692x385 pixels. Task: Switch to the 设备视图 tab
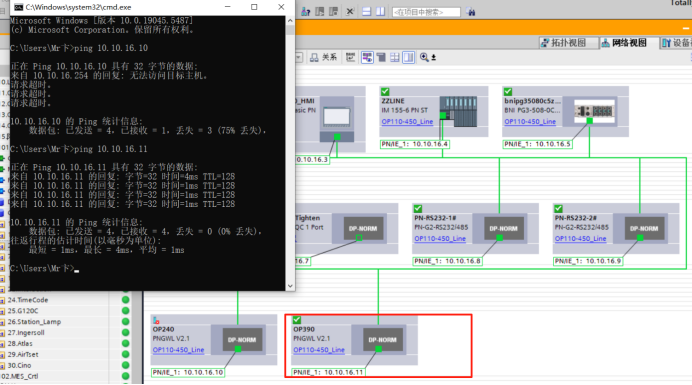click(677, 43)
